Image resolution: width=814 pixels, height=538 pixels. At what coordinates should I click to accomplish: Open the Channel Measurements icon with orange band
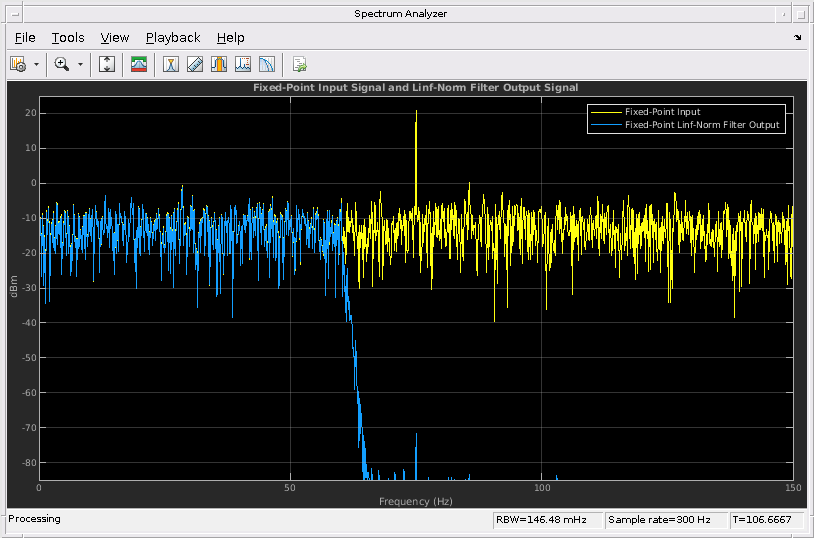(x=219, y=64)
